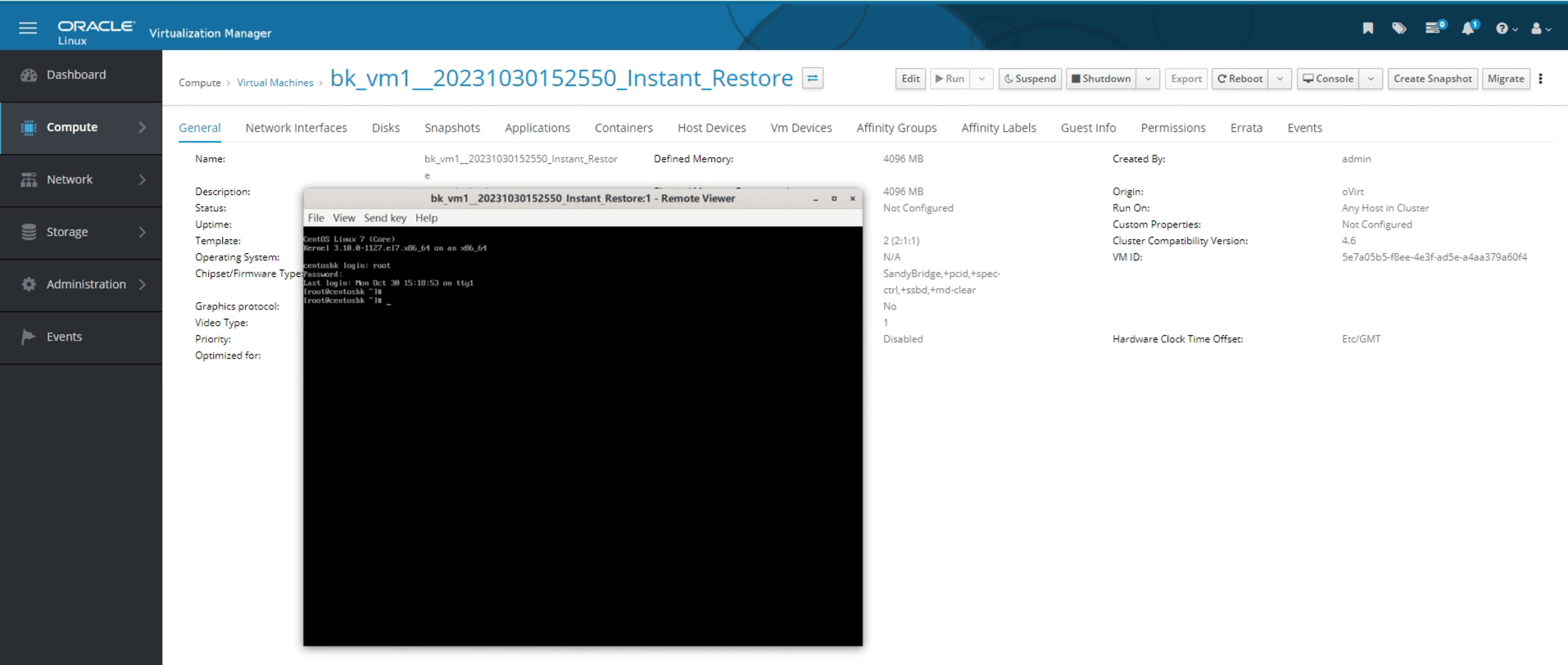Click the Compute breadcrumb
The image size is (1568, 665).
(x=200, y=83)
